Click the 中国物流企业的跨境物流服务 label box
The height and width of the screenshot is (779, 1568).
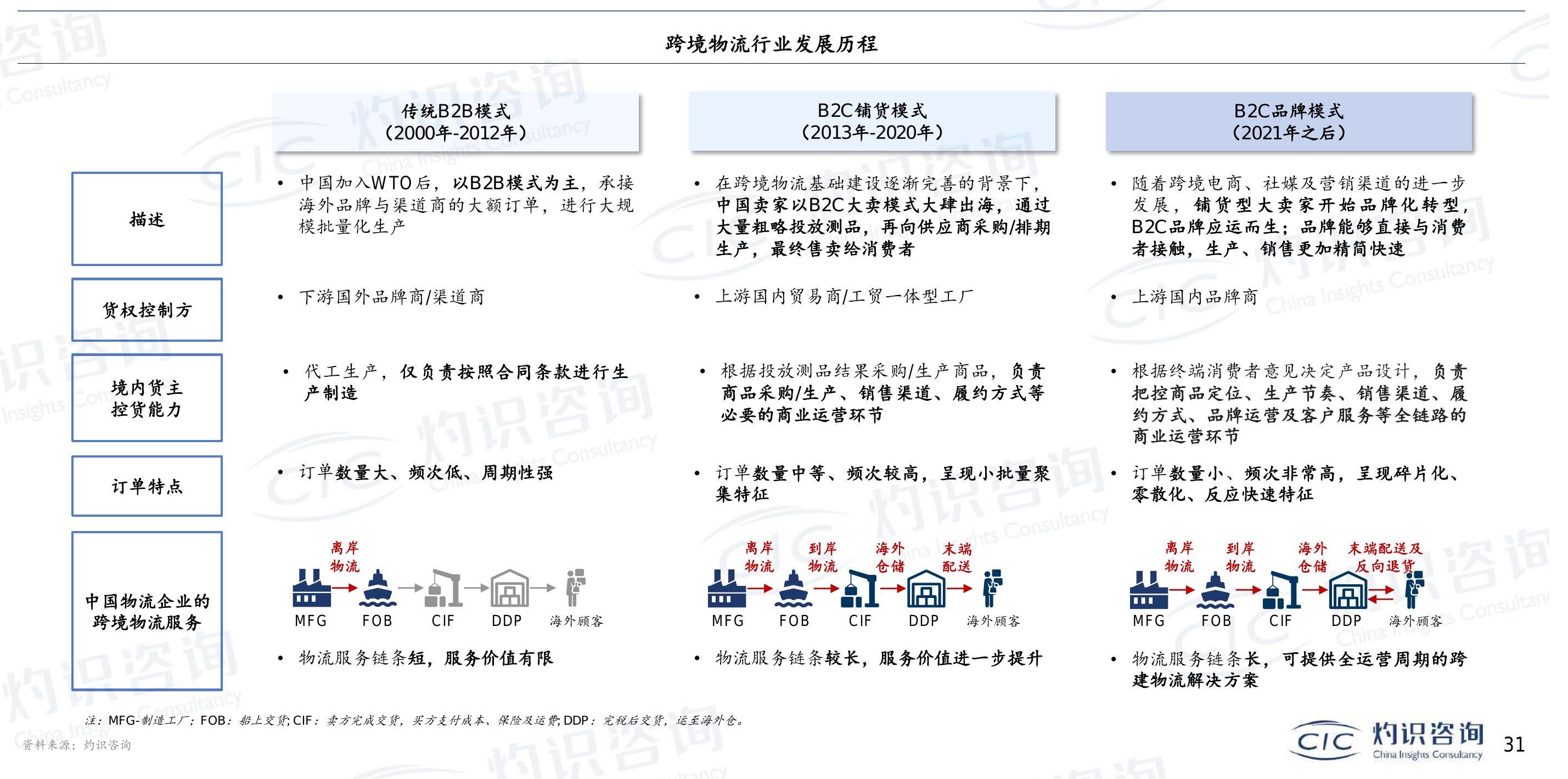click(x=147, y=611)
